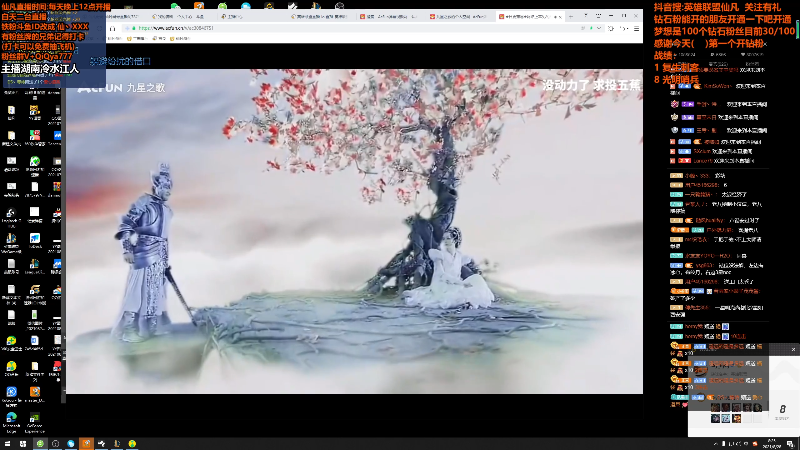Open GeForce Experience desktop shortcut
Screen dimensions: 800x450
point(35,421)
